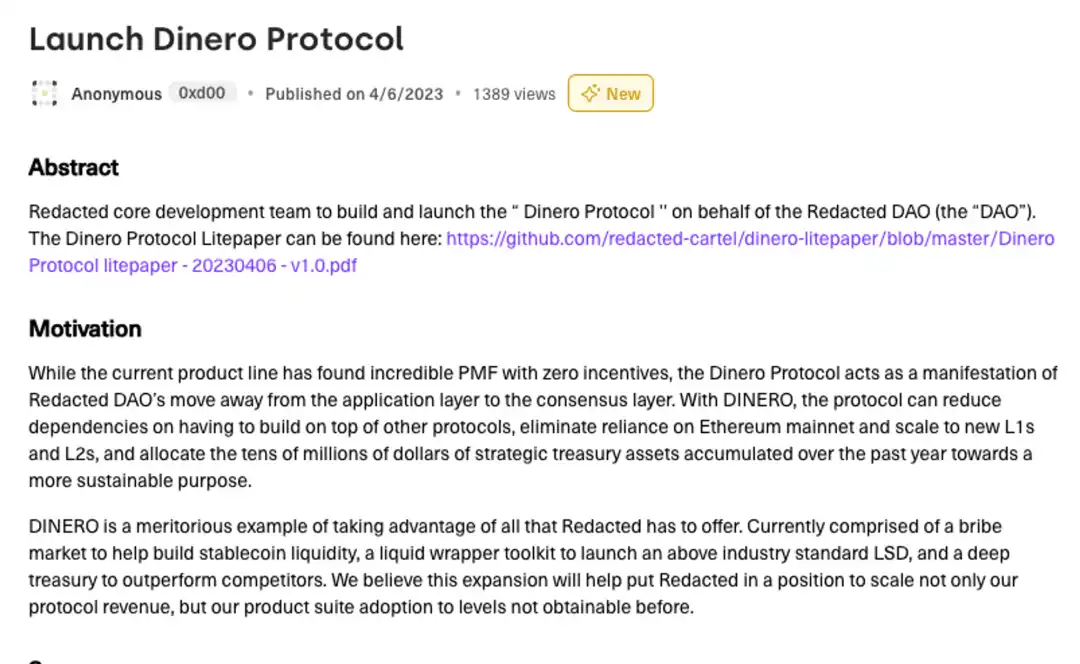The width and height of the screenshot is (1080, 664).
Task: Click the Motivation section heading
Action: click(x=85, y=329)
